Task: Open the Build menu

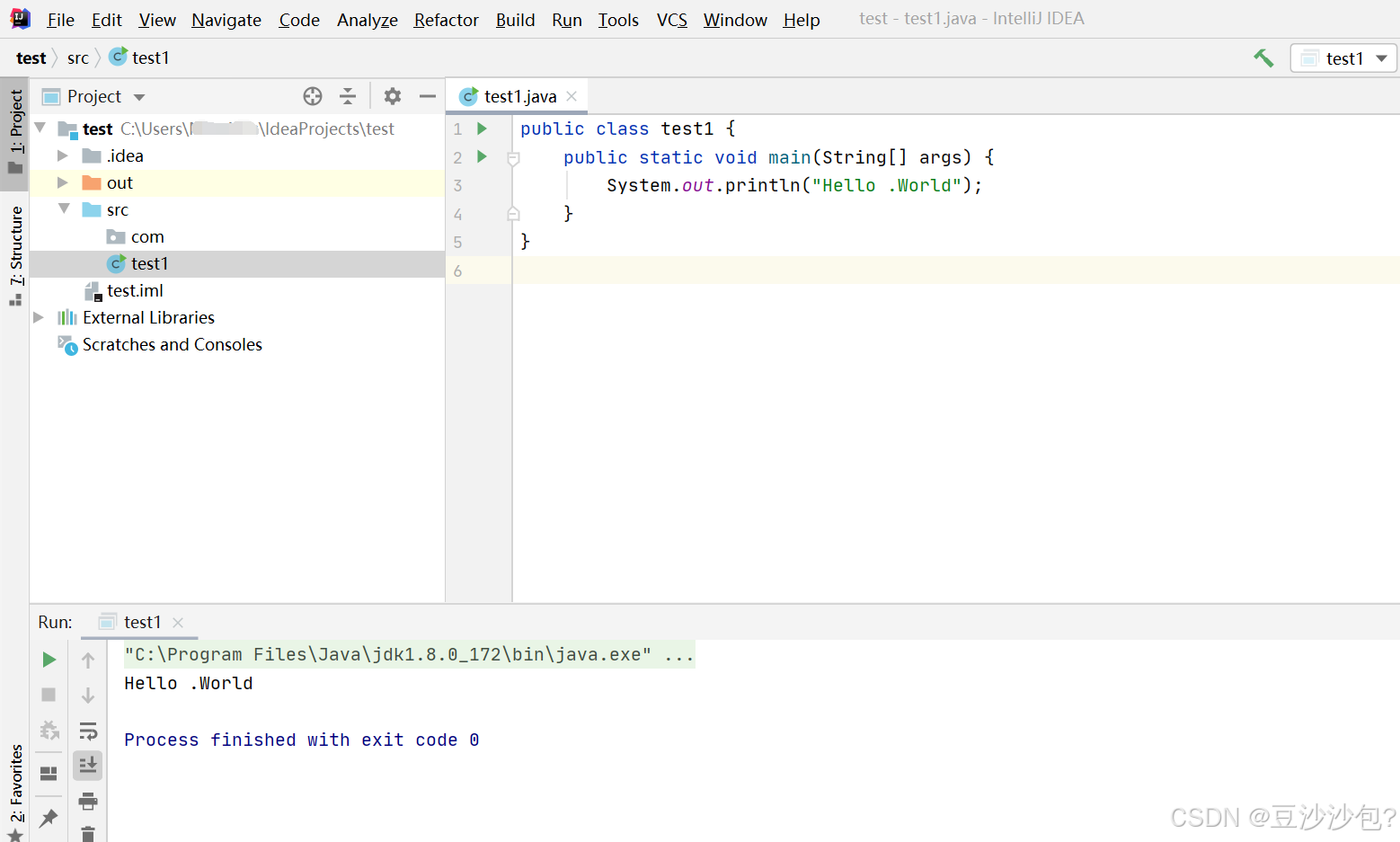Action: [515, 20]
